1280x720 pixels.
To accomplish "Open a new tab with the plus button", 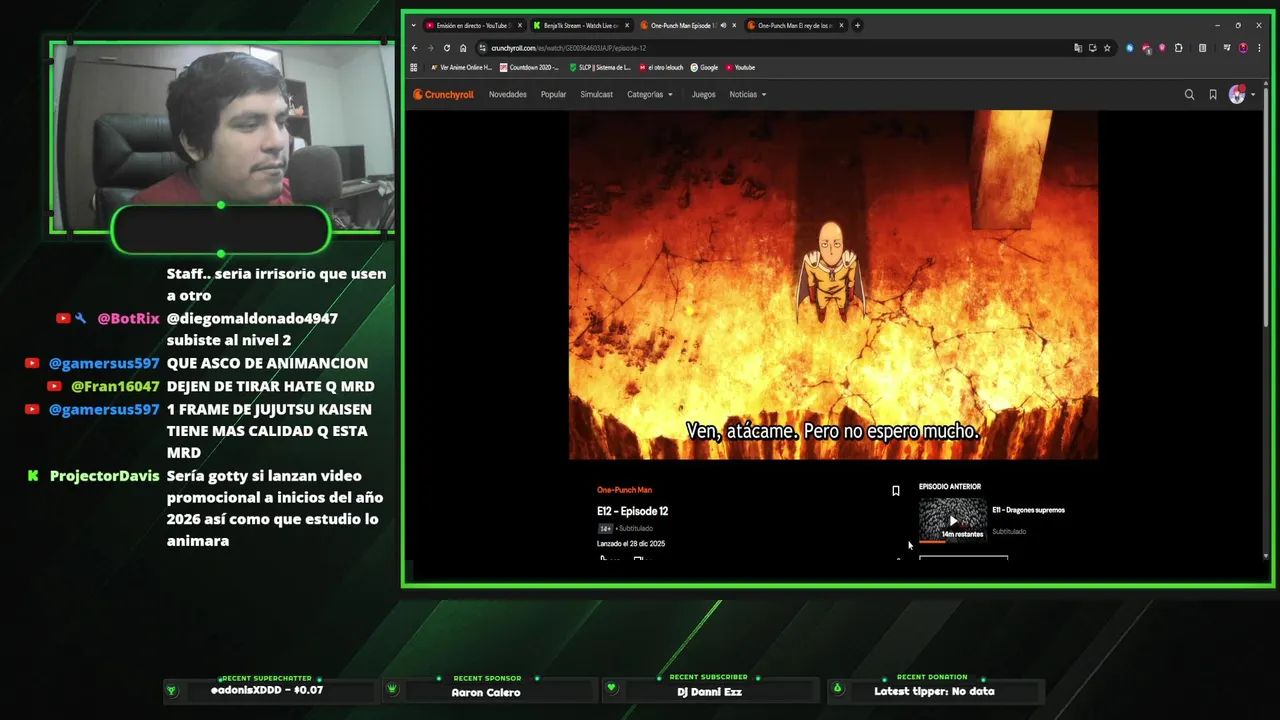I will coord(857,25).
